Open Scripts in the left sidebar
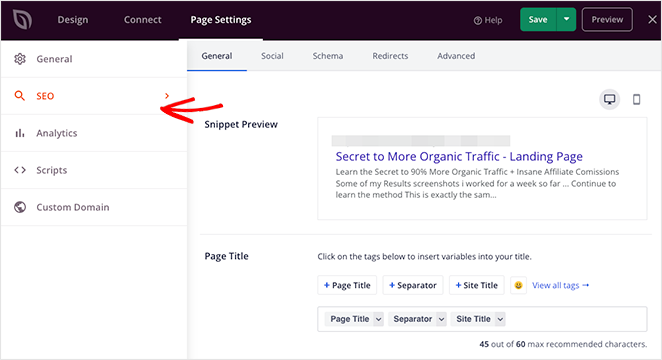The width and height of the screenshot is (662, 360). tap(94, 170)
